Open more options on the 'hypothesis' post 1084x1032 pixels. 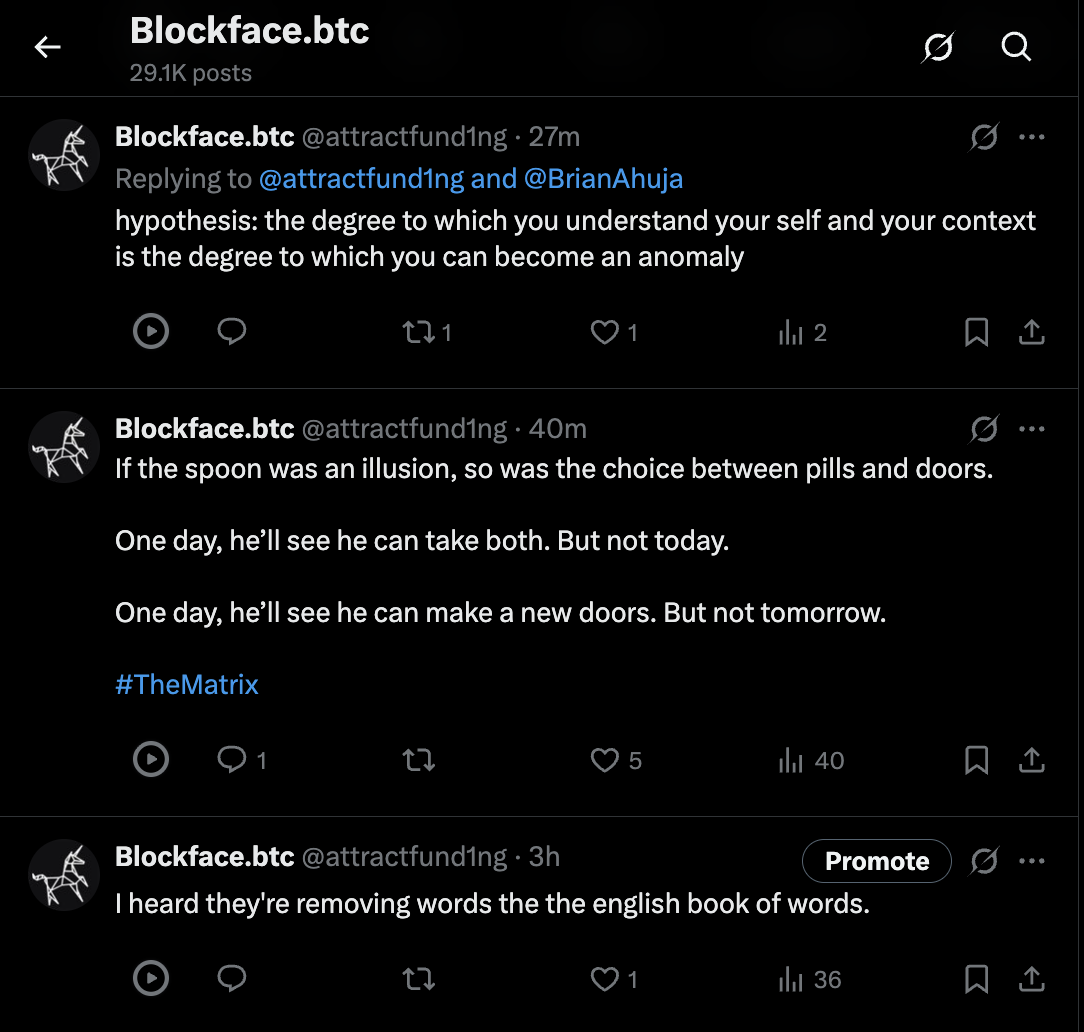1031,137
